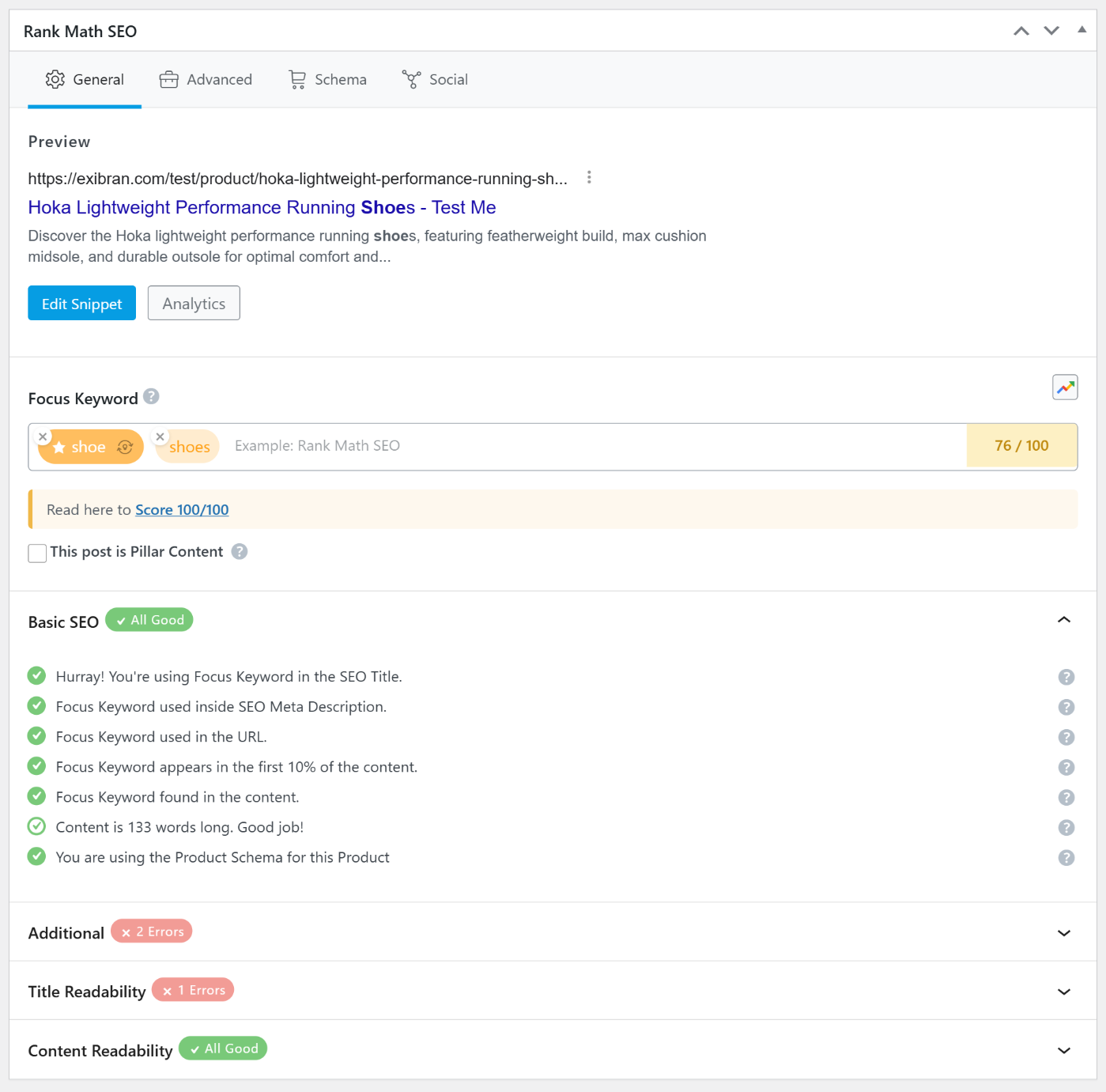Screen dimensions: 1106x1092
Task: Open the Focus Keyword help question mark
Action: point(152,397)
